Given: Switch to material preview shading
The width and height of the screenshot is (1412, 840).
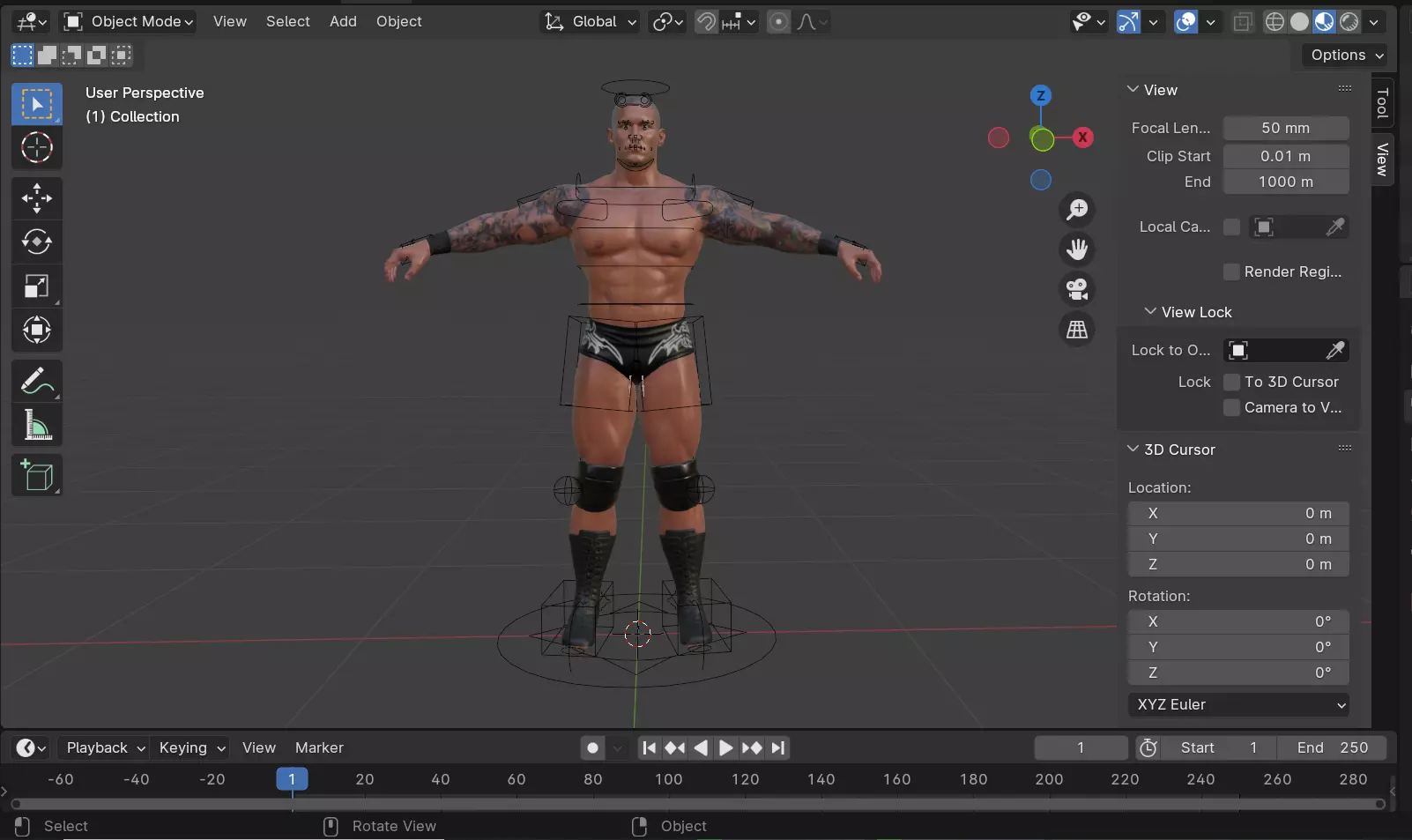Looking at the screenshot, I should [1324, 21].
